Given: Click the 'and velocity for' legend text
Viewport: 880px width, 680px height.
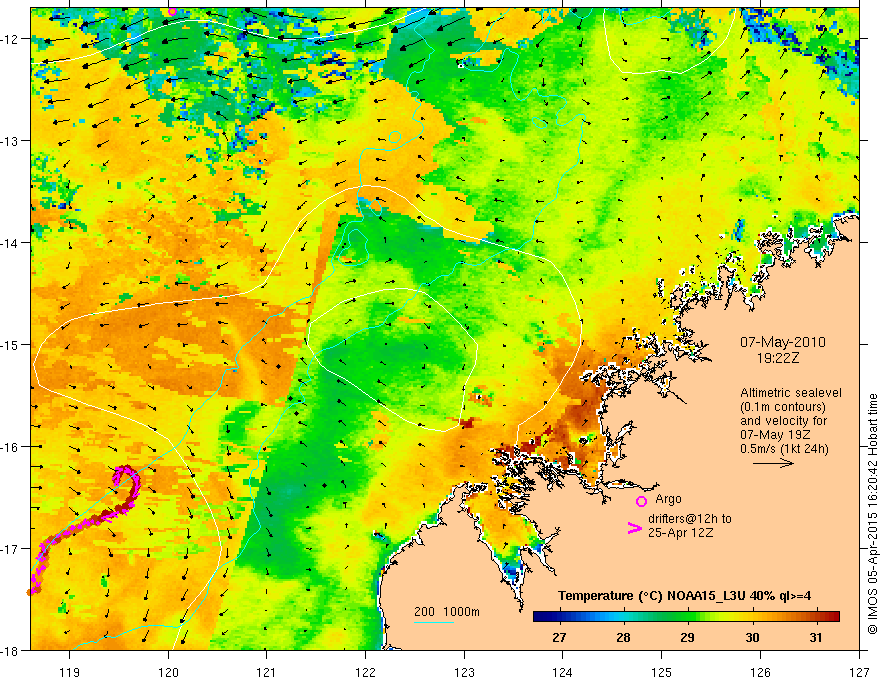Looking at the screenshot, I should click(x=783, y=421).
